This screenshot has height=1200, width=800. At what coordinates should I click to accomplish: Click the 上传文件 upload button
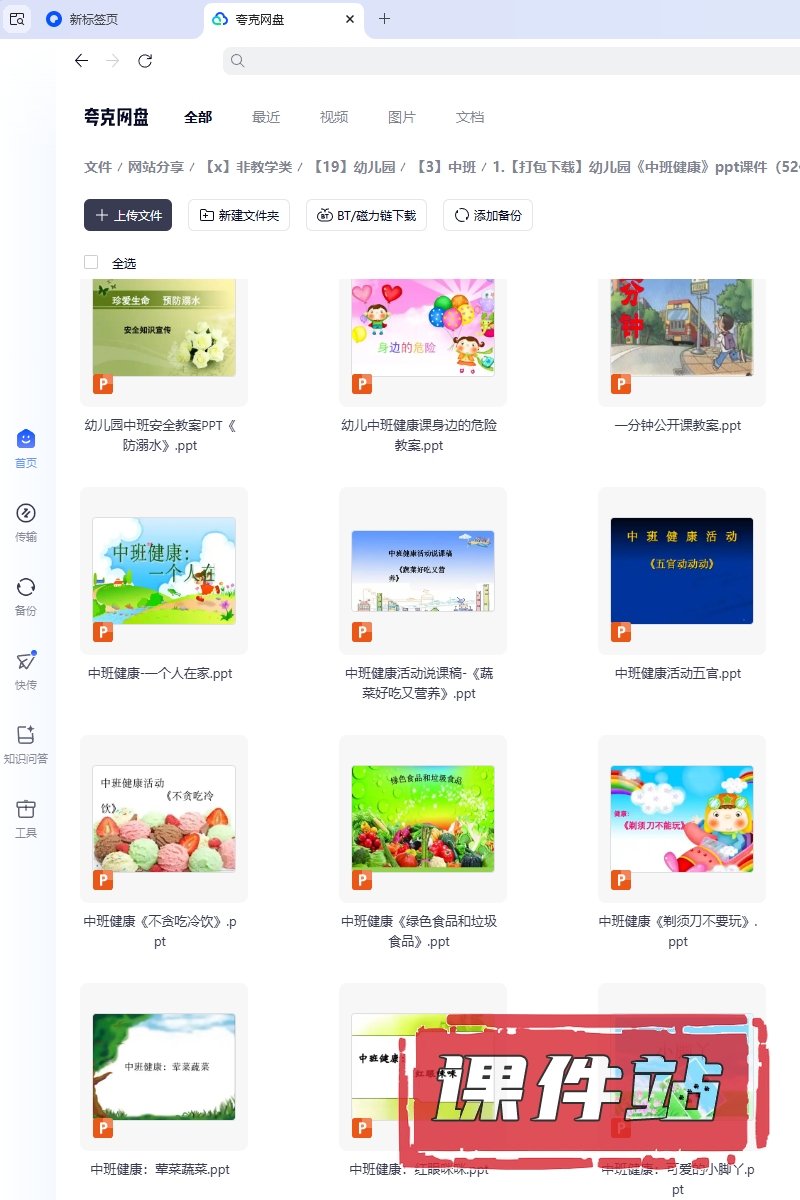[128, 215]
